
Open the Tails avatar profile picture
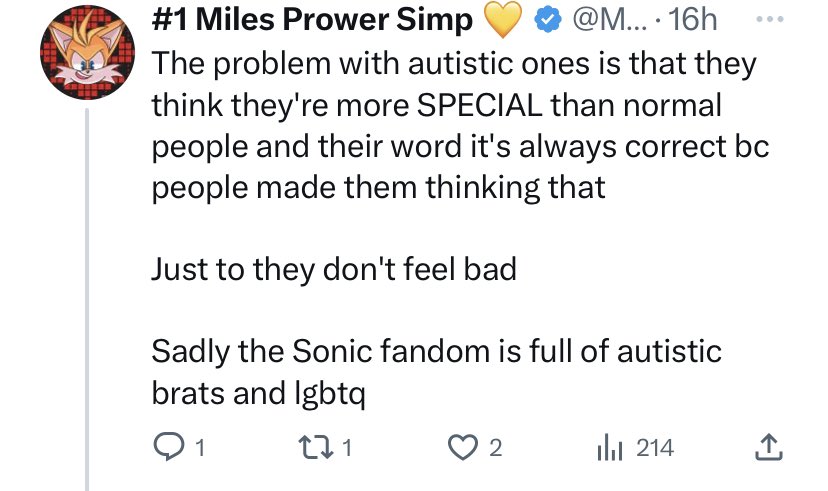point(87,52)
